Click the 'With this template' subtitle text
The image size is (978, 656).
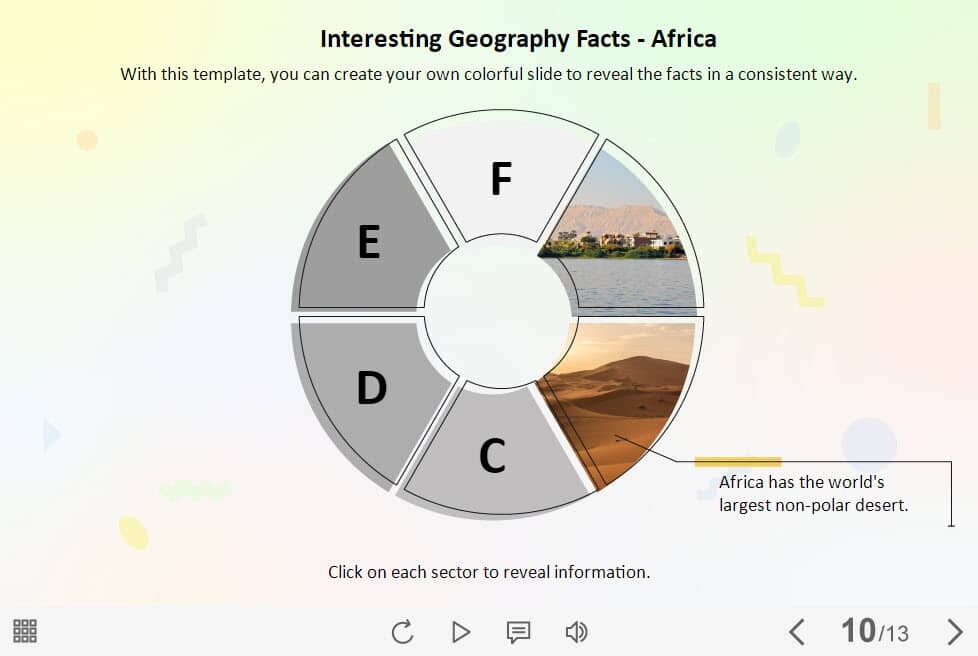(x=489, y=73)
